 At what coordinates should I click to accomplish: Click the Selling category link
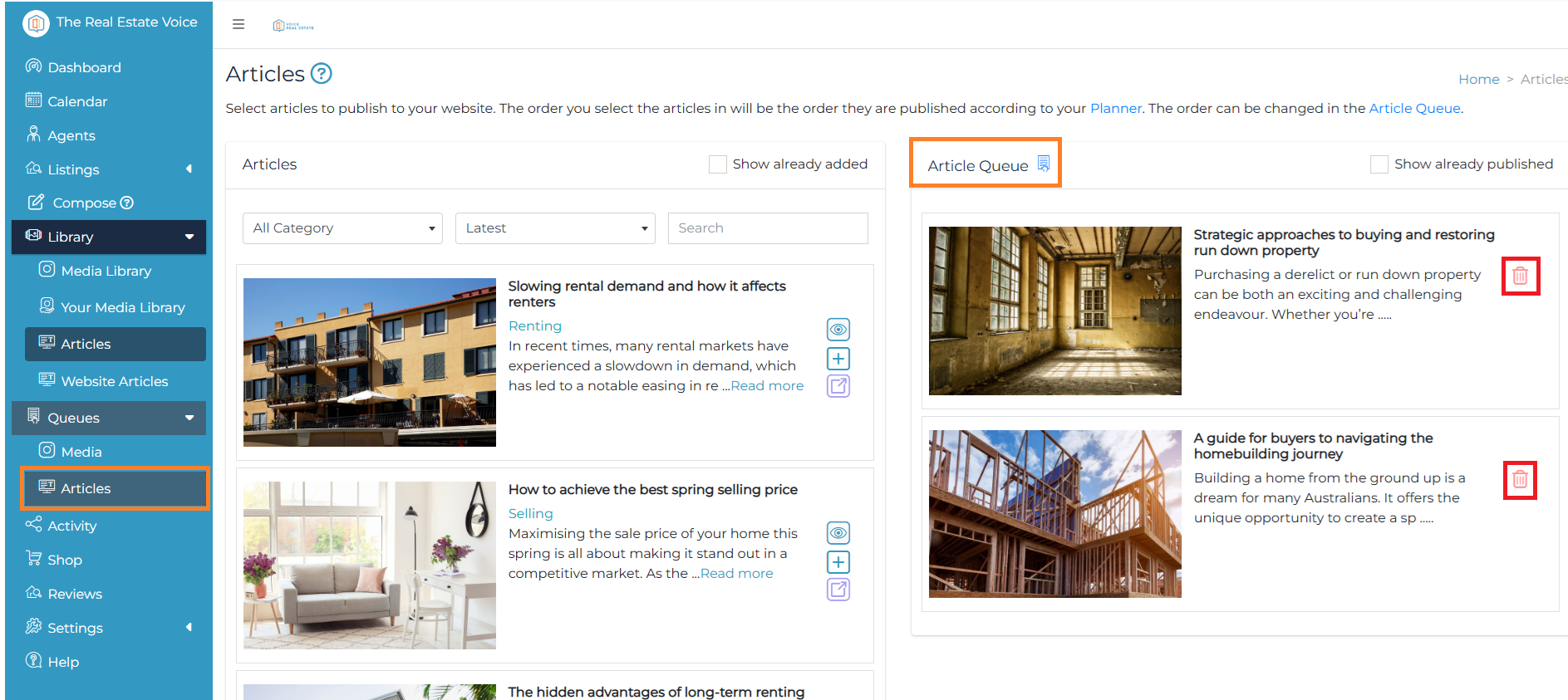click(x=530, y=513)
